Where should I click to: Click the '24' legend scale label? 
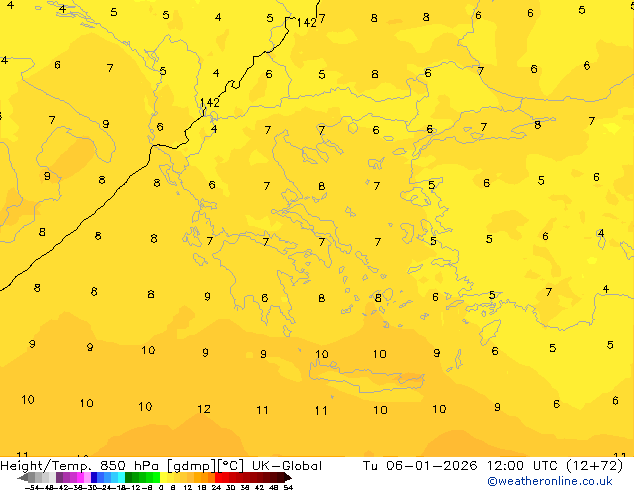[216, 487]
